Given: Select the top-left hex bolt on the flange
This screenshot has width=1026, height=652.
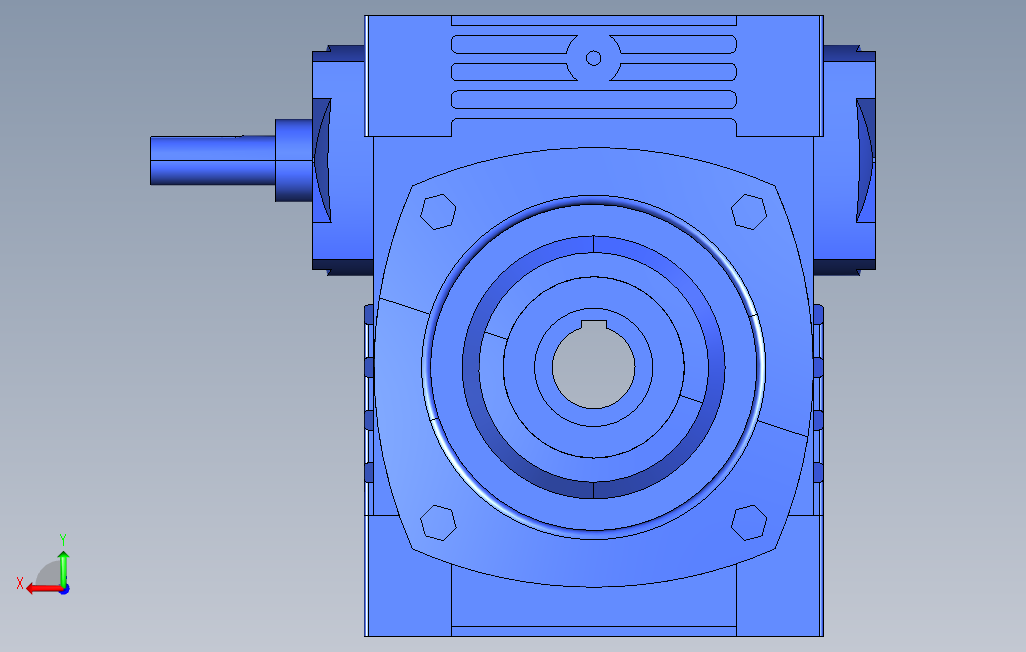Looking at the screenshot, I should click(x=438, y=211).
